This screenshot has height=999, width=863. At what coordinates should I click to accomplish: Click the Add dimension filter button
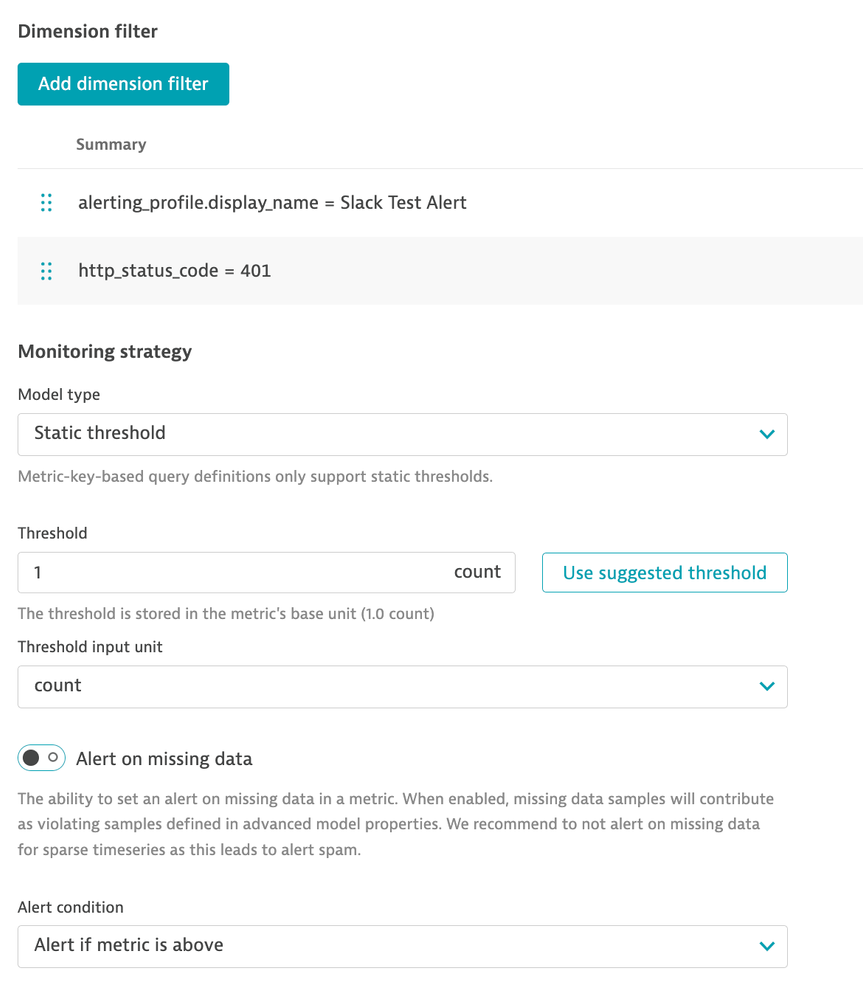coord(123,84)
